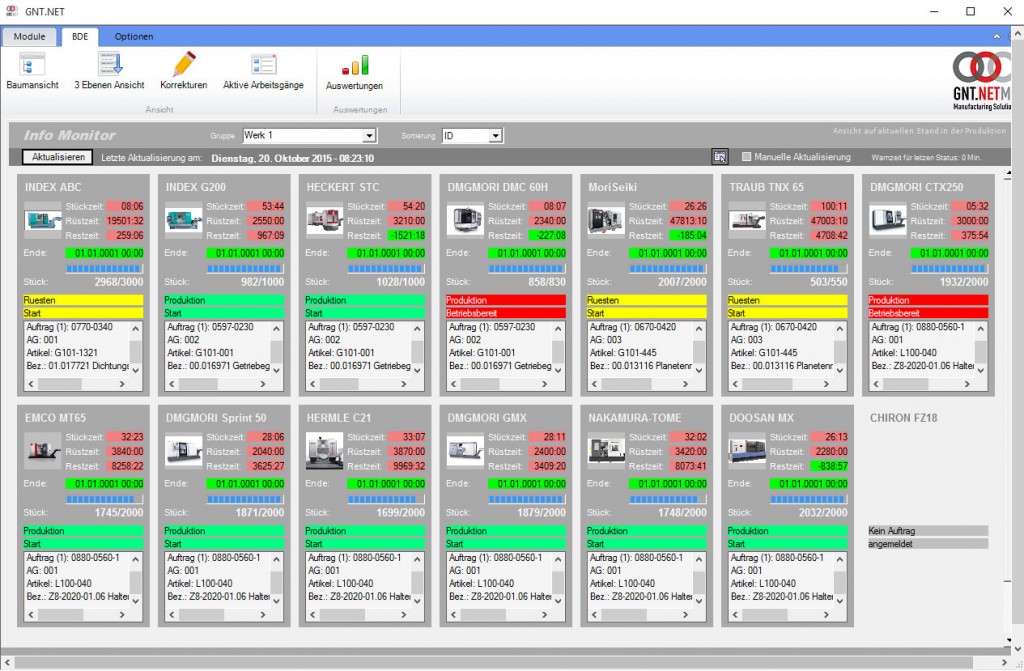This screenshot has height=671, width=1024.
Task: Click Stück count 2968/3000 on INDEX ABC
Action: click(x=119, y=282)
